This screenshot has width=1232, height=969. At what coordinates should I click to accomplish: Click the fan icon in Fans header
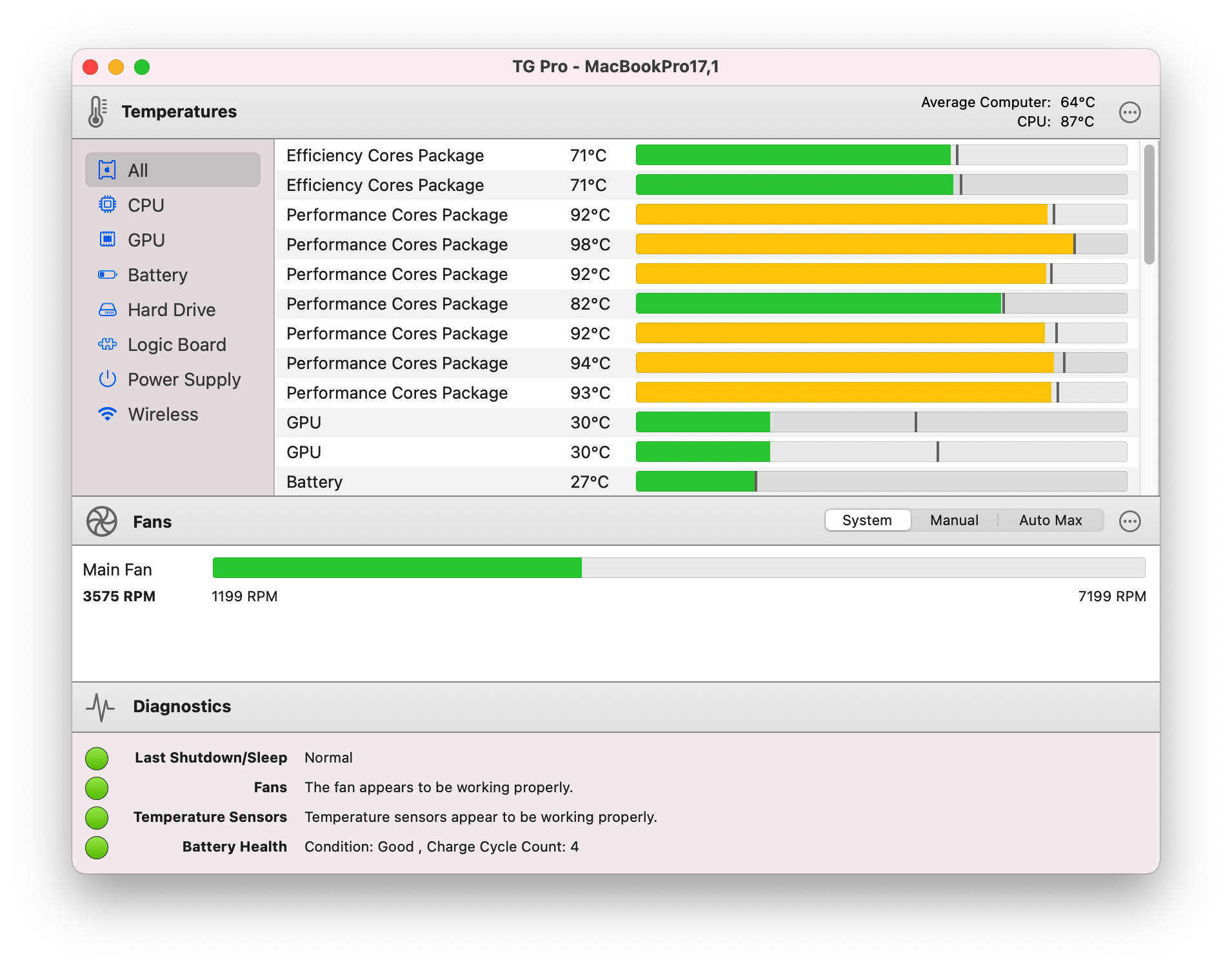pyautogui.click(x=101, y=521)
